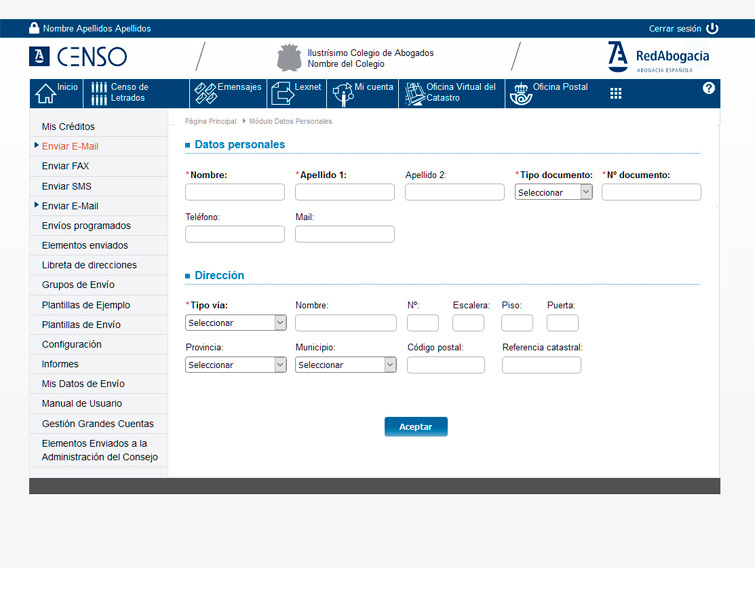Click the Nombre field under Datos personales
This screenshot has height=594, width=755.
tap(235, 192)
